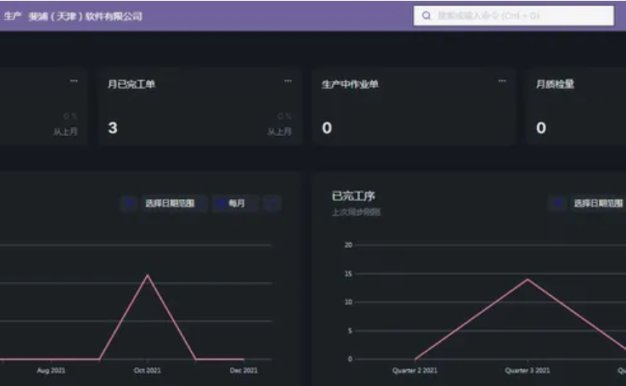The image size is (626, 386).
Task: Click filter icon button on left chart
Action: point(129,204)
